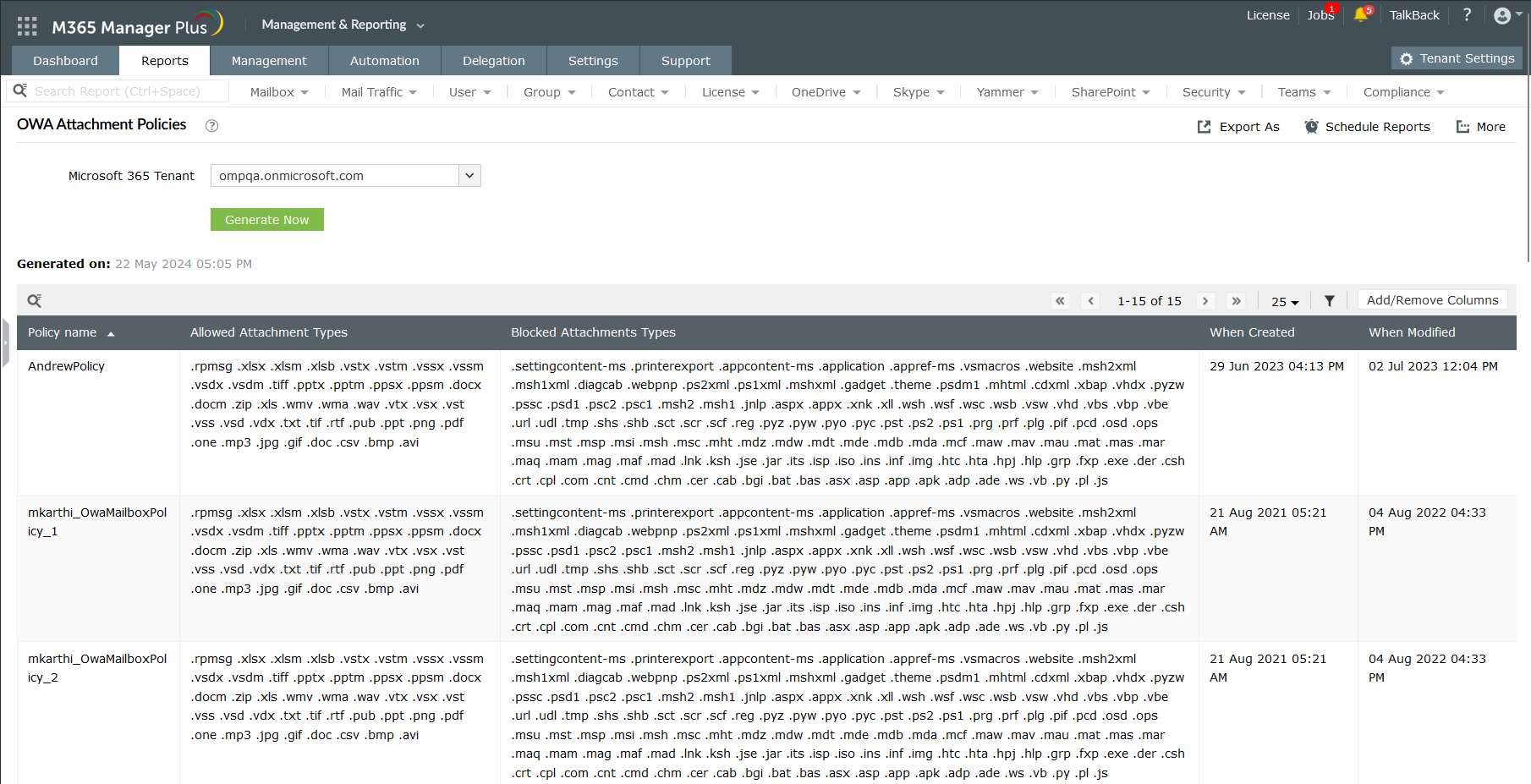Click the Search Report input field
Viewport: 1531px width, 784px height.
(118, 91)
